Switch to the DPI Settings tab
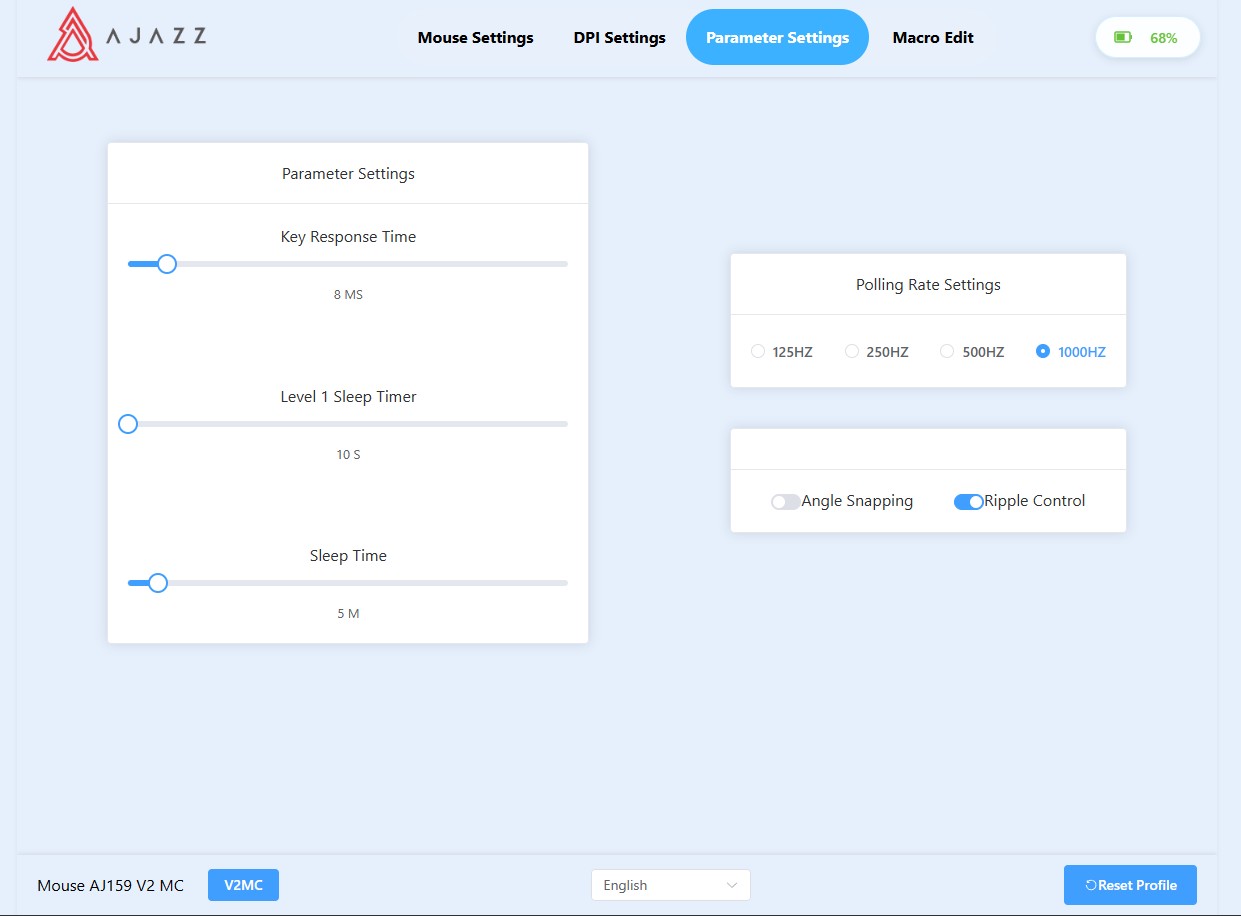 click(x=619, y=37)
